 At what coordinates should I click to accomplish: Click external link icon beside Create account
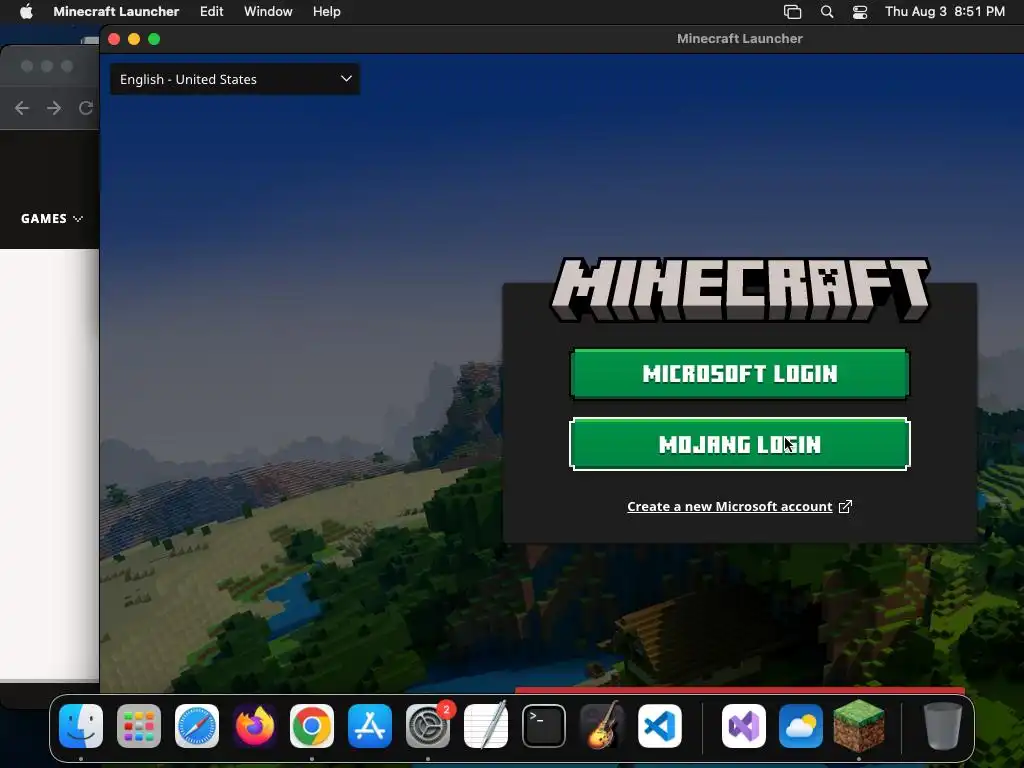pos(845,507)
